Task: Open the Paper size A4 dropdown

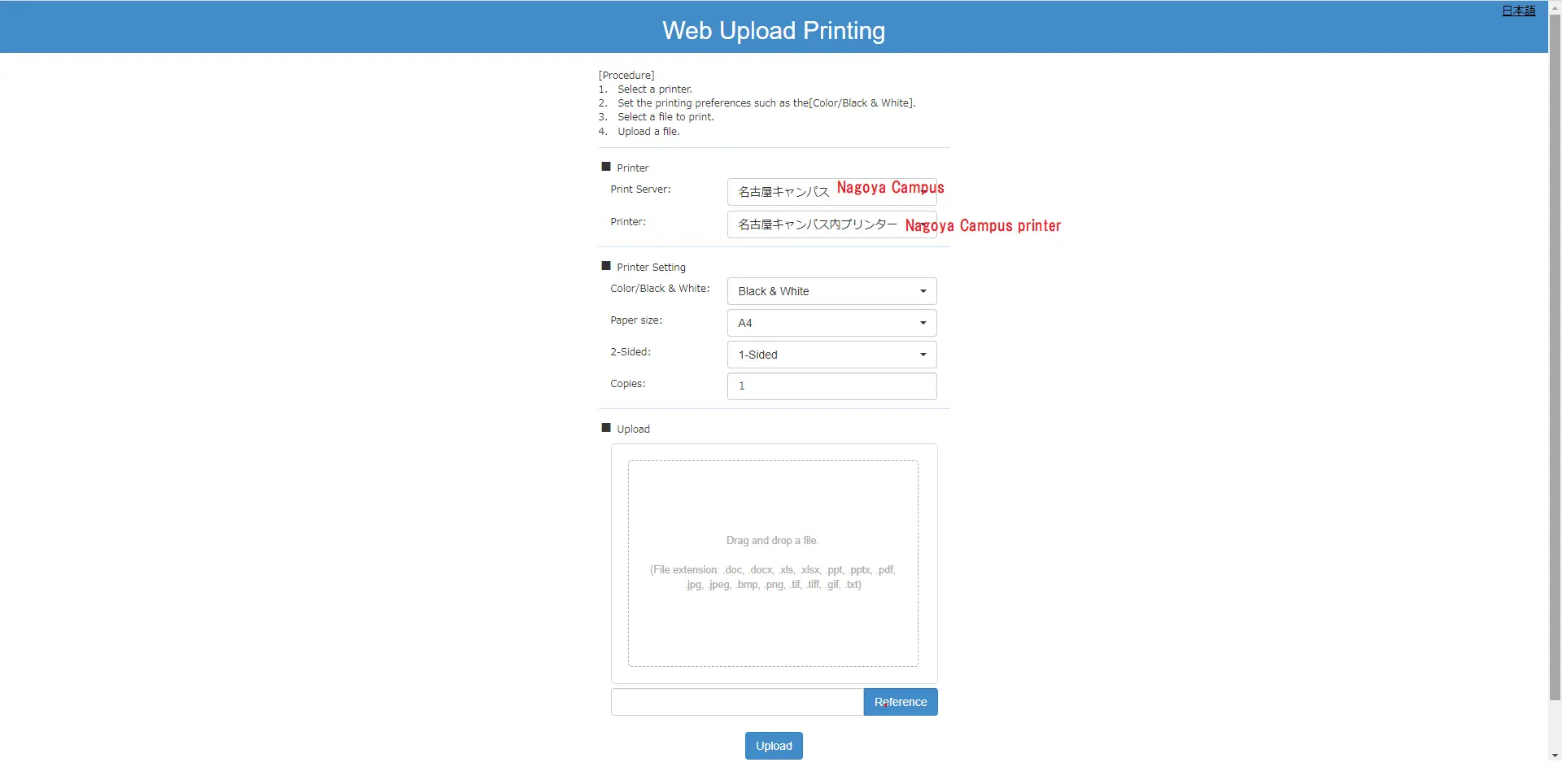Action: click(831, 323)
